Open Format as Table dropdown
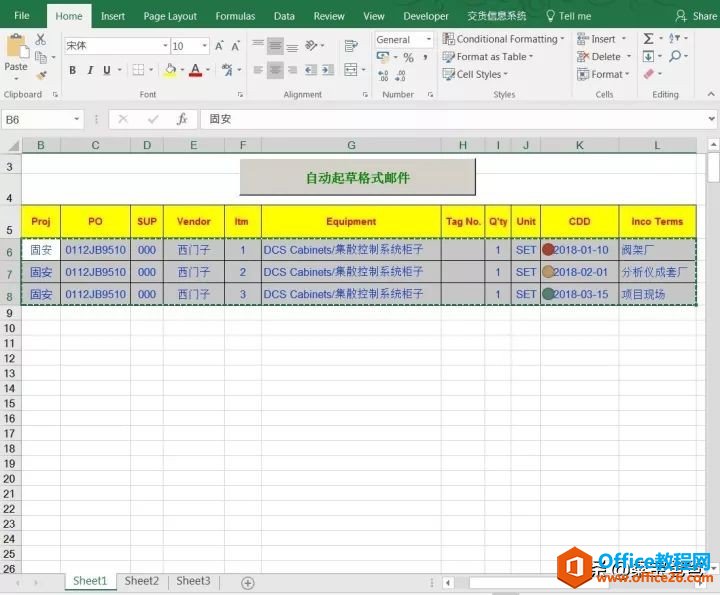This screenshot has height=595, width=720. (x=488, y=57)
